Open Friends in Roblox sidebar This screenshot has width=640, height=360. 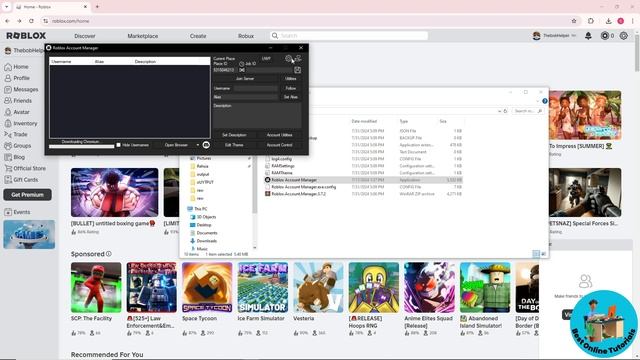(18, 100)
